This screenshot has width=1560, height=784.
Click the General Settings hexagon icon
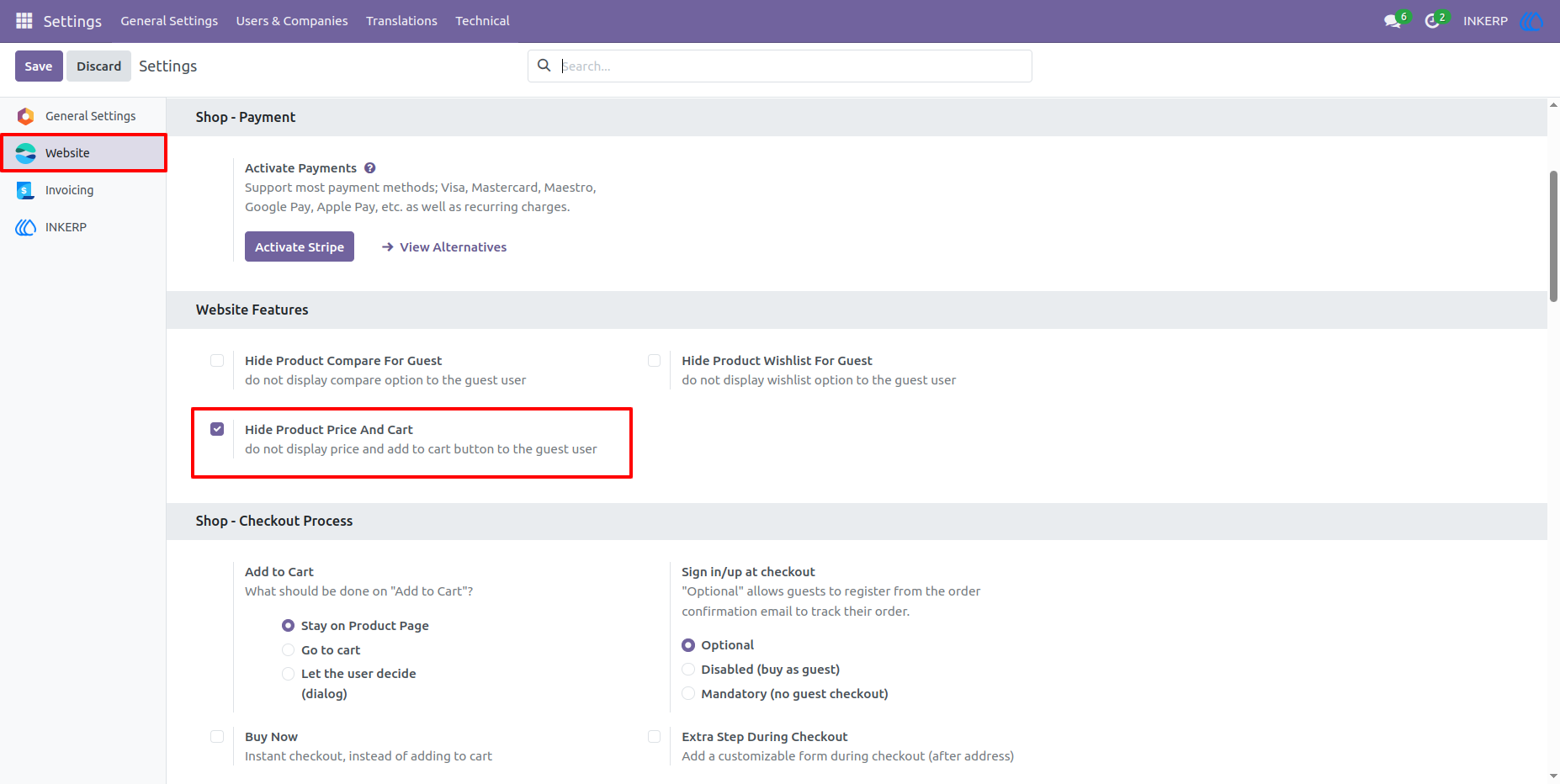(x=26, y=116)
